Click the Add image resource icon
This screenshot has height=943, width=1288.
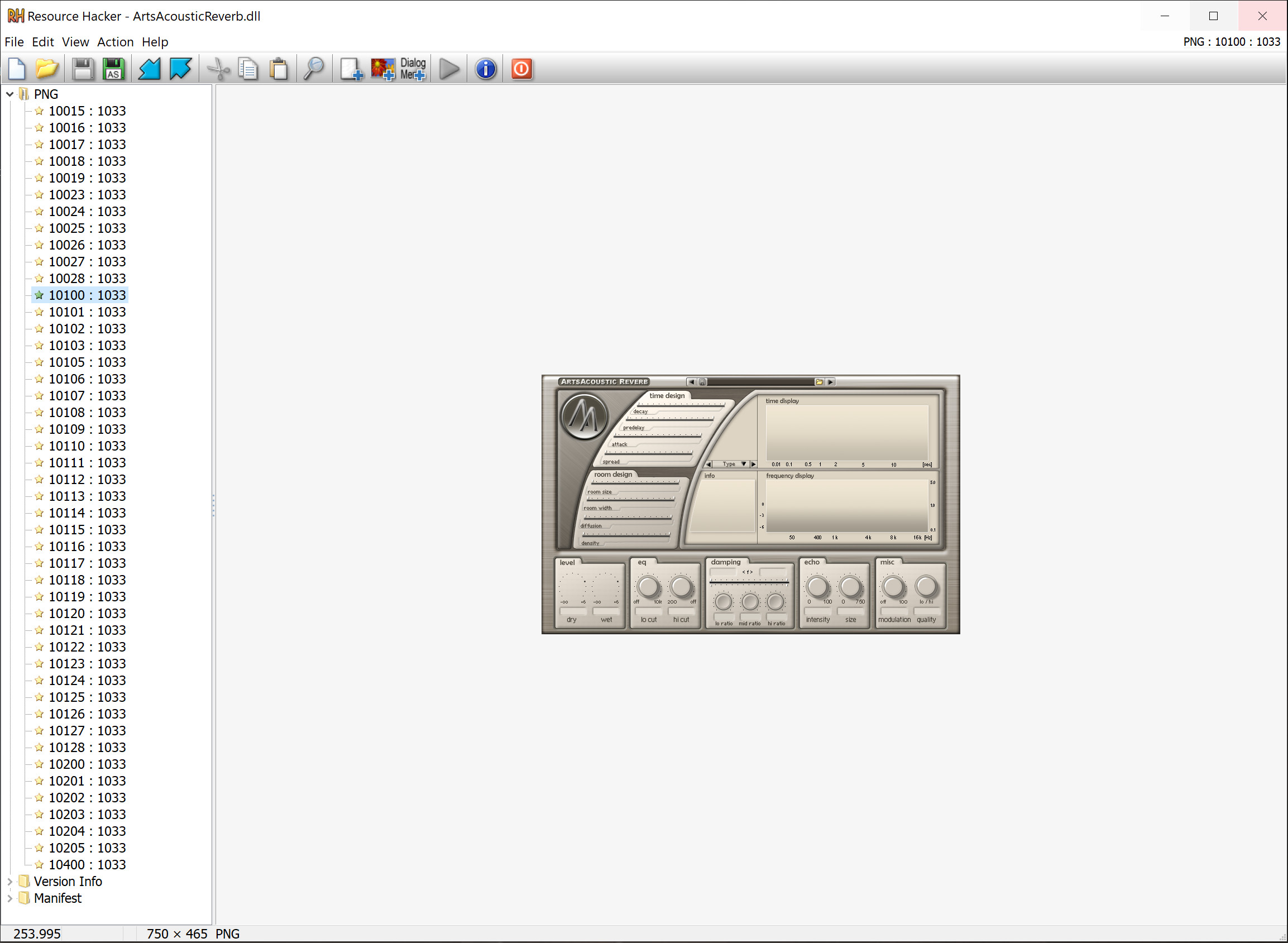[382, 69]
